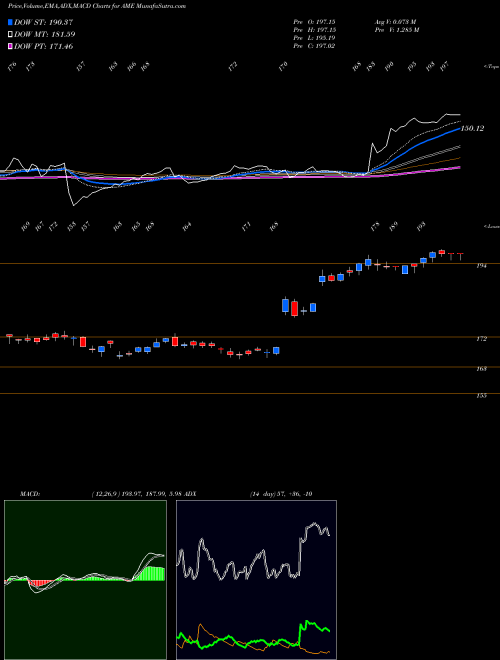The image size is (500, 660).
Task: Click the 172 price level label
Action: (482, 339)
